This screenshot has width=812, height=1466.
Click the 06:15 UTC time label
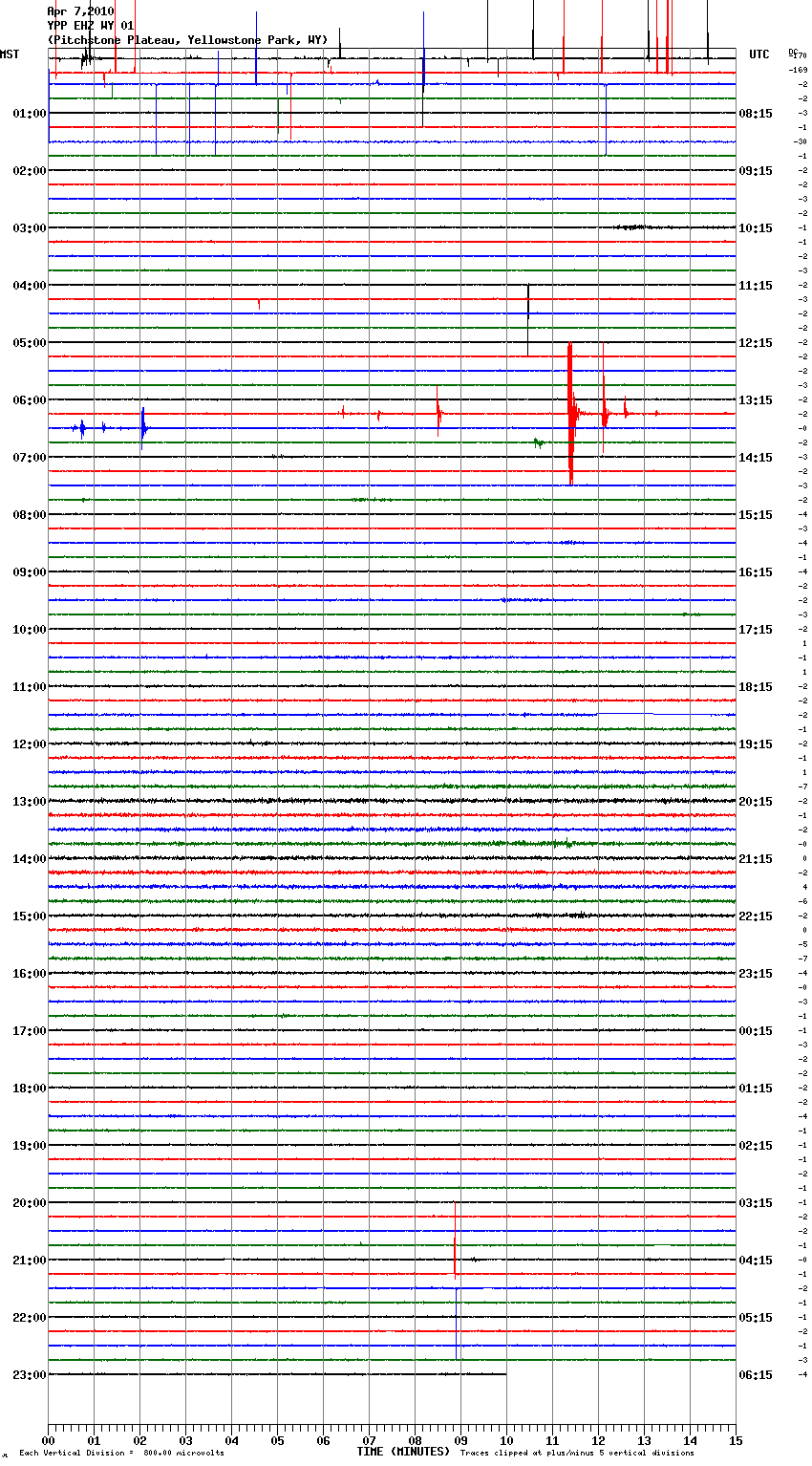coord(756,1375)
